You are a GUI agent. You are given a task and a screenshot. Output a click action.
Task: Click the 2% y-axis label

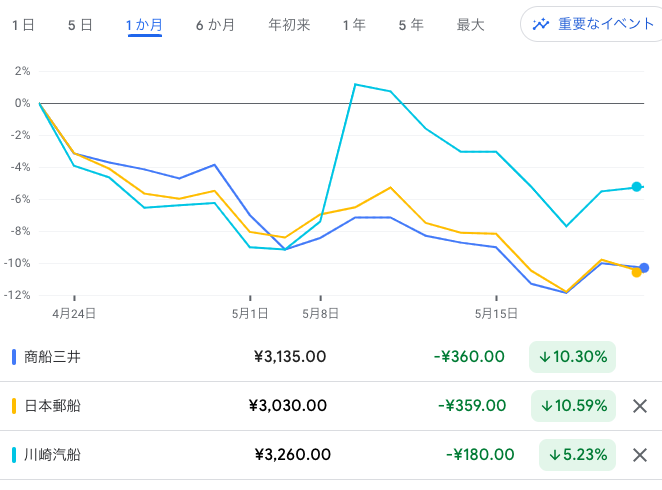coord(22,71)
